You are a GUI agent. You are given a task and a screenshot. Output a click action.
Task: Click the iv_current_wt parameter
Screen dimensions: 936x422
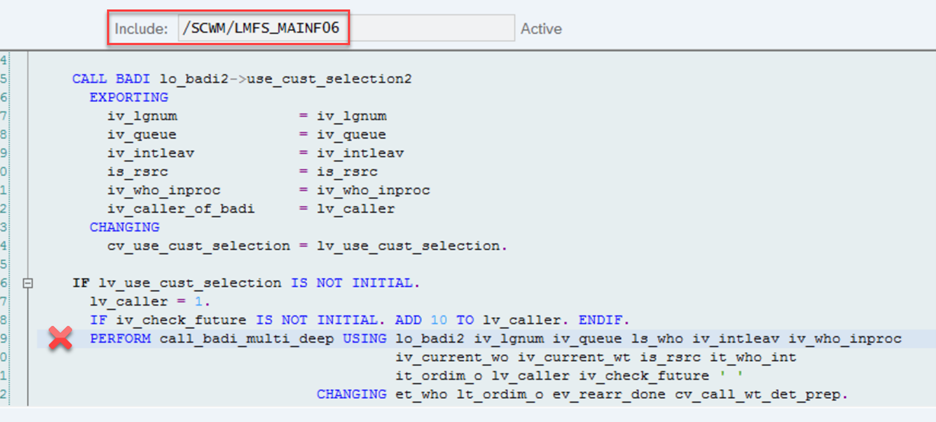coord(574,358)
